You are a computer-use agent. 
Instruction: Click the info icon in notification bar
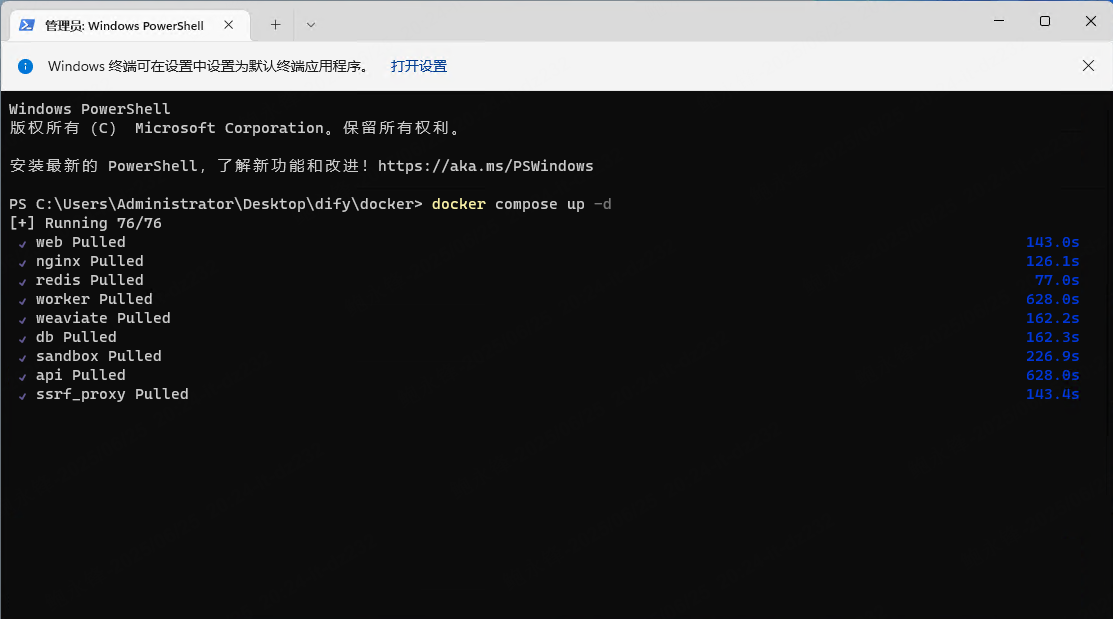26,67
